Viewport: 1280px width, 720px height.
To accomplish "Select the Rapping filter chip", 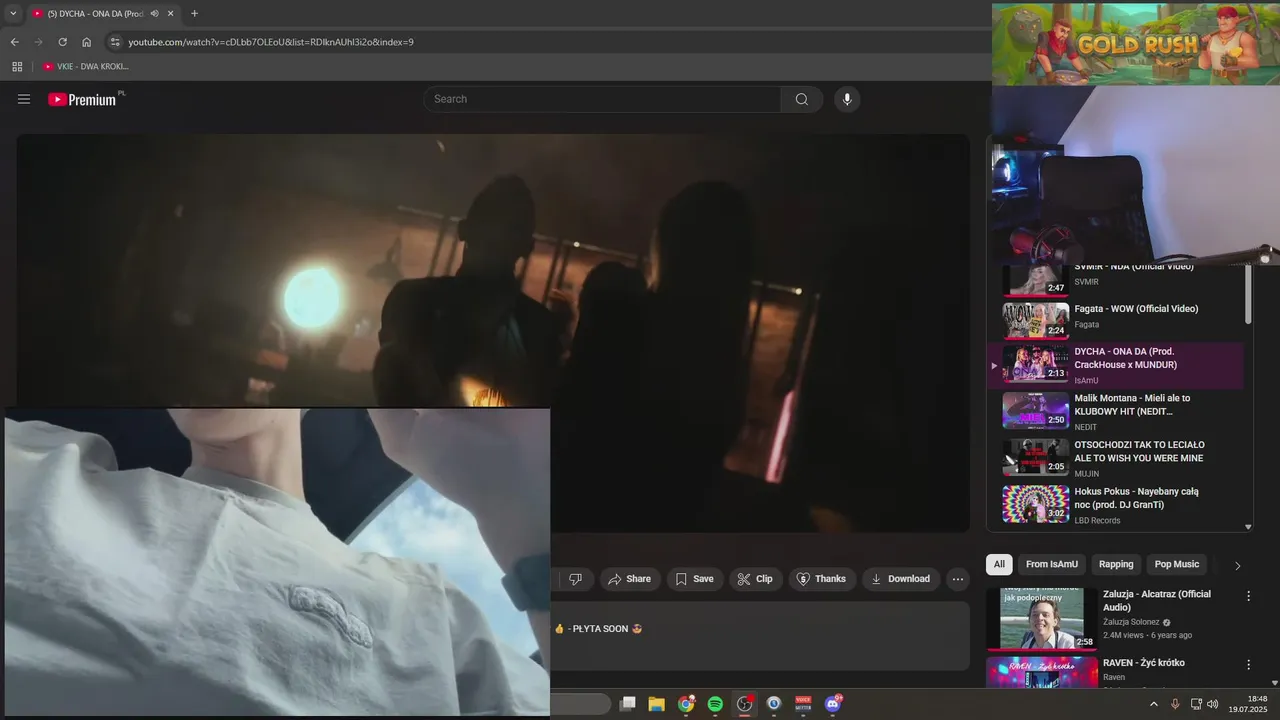I will pos(1116,564).
